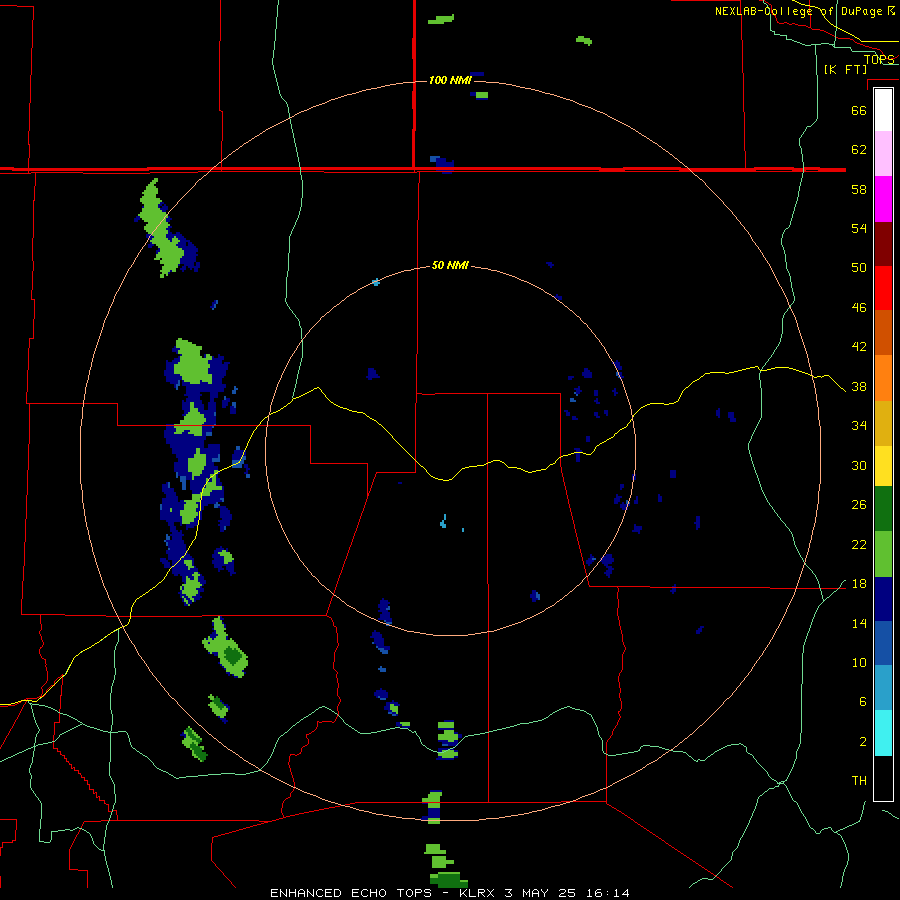Screen dimensions: 900x900
Task: Click the black TH swatch at the legend bottom
Action: click(883, 778)
